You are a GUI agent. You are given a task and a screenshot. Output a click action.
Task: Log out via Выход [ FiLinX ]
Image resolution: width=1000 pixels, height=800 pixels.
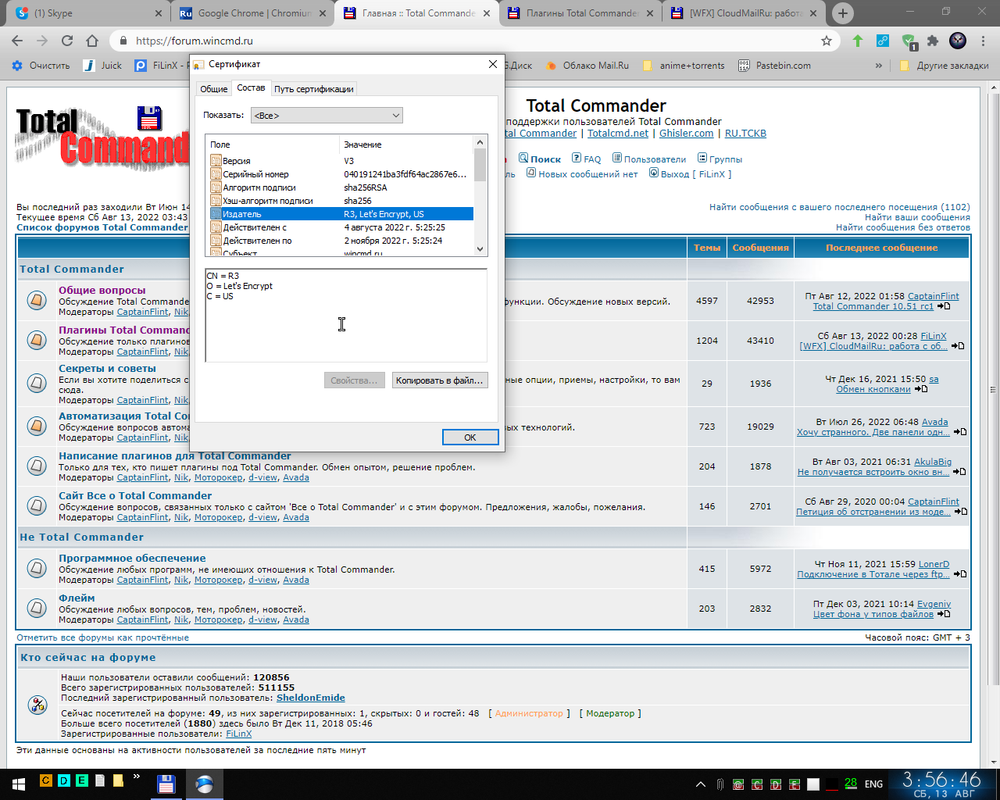click(x=690, y=174)
